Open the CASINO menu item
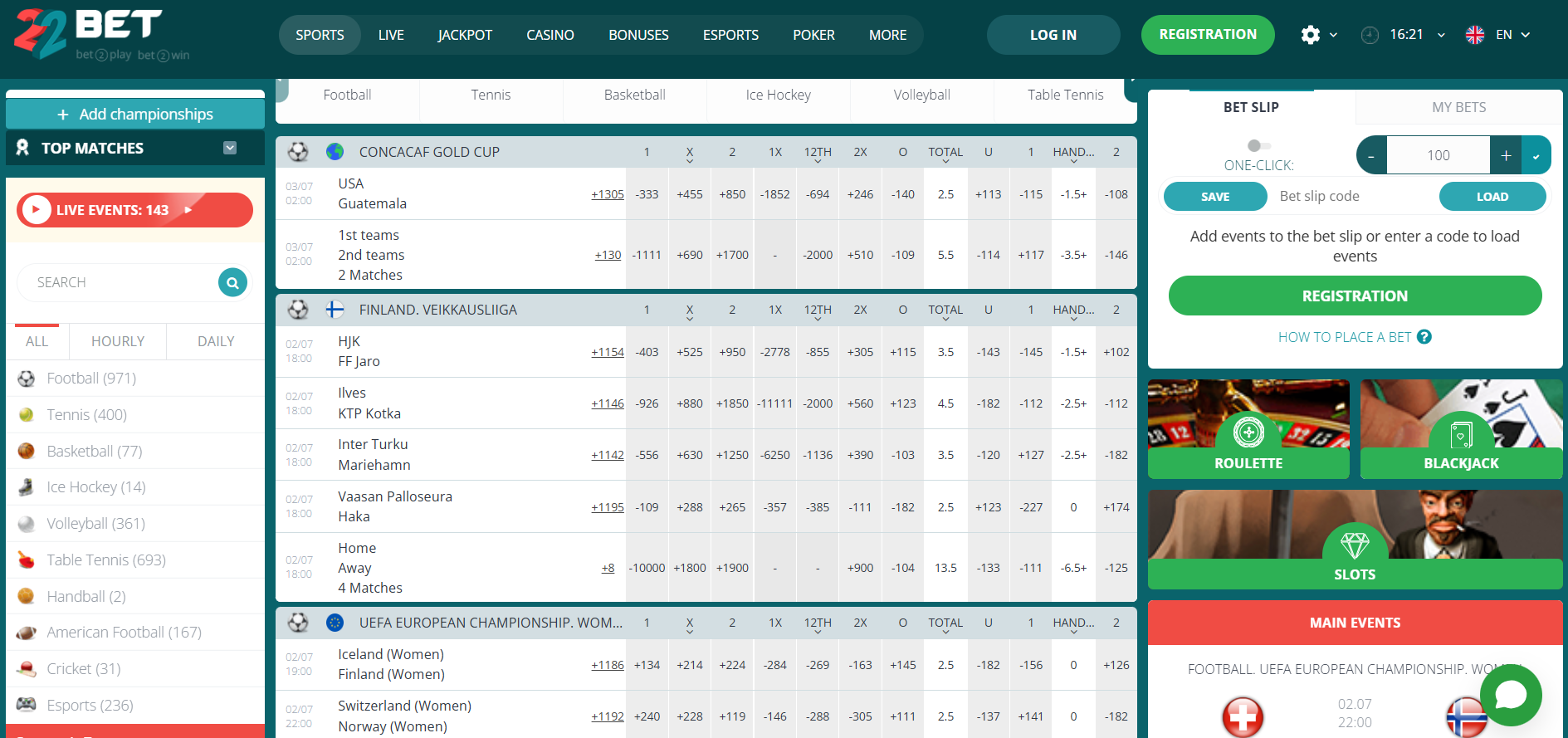 [x=550, y=35]
